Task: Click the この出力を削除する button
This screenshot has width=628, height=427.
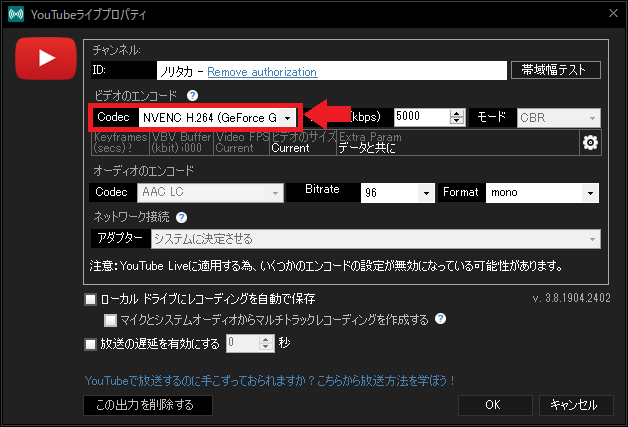Action: click(x=147, y=405)
